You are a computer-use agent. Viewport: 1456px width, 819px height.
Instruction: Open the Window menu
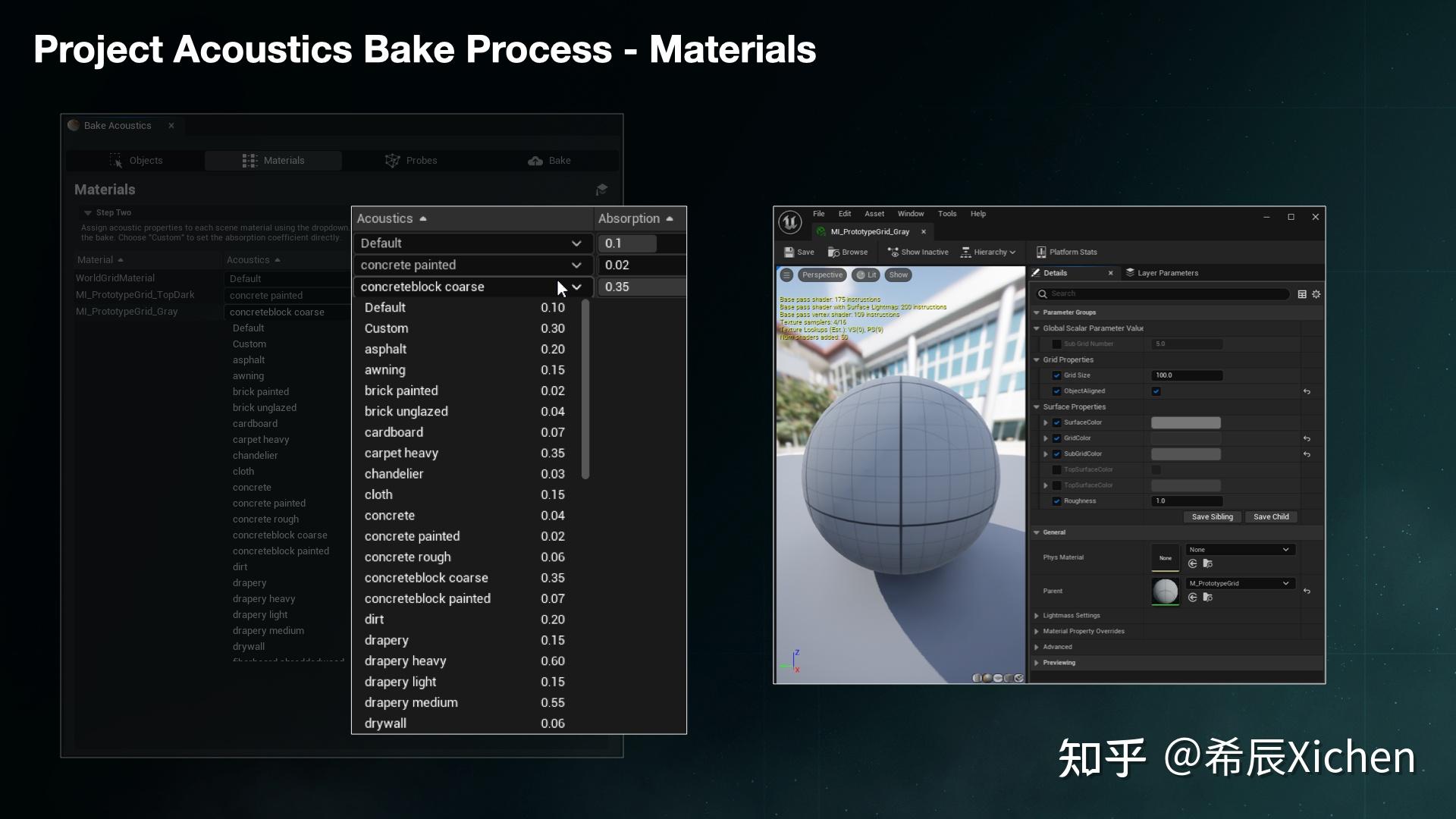click(911, 214)
